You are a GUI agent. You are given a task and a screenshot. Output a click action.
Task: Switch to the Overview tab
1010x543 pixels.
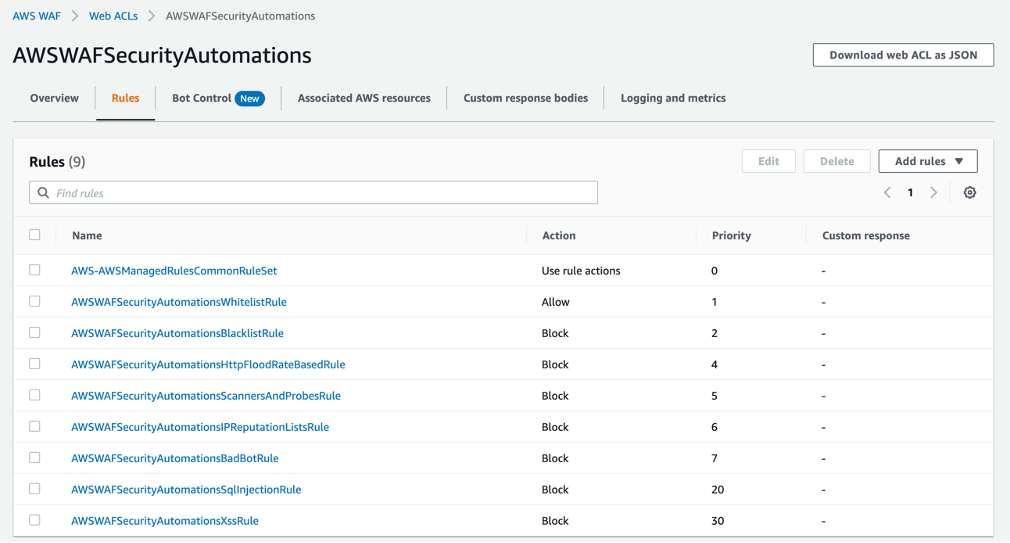click(x=54, y=98)
